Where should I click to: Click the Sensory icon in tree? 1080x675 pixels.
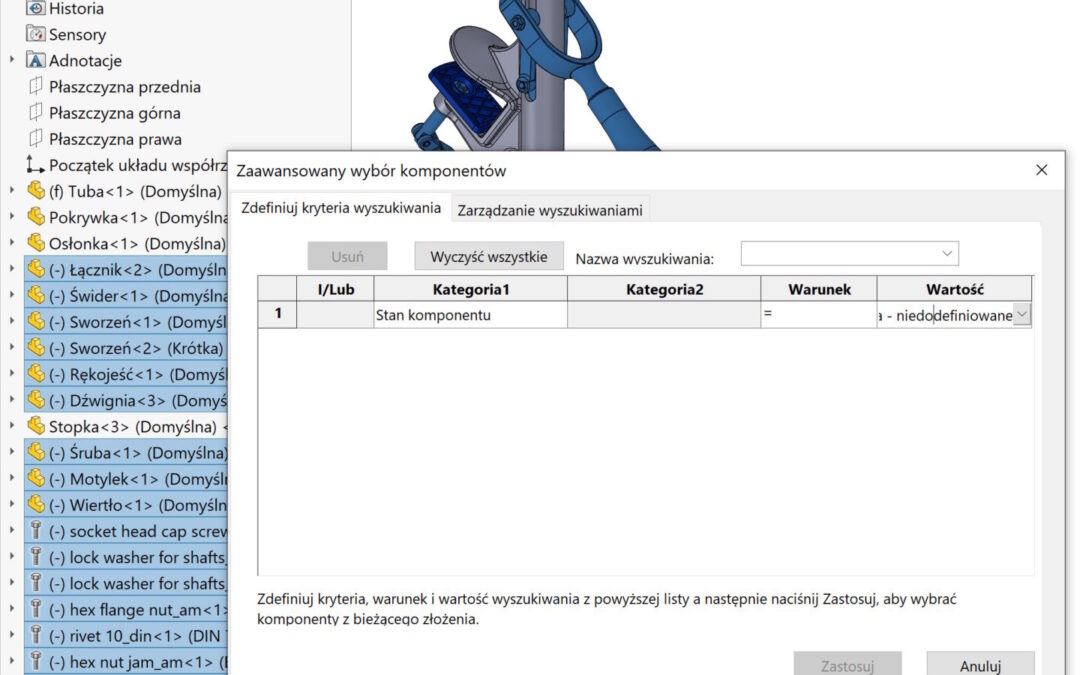pyautogui.click(x=36, y=34)
